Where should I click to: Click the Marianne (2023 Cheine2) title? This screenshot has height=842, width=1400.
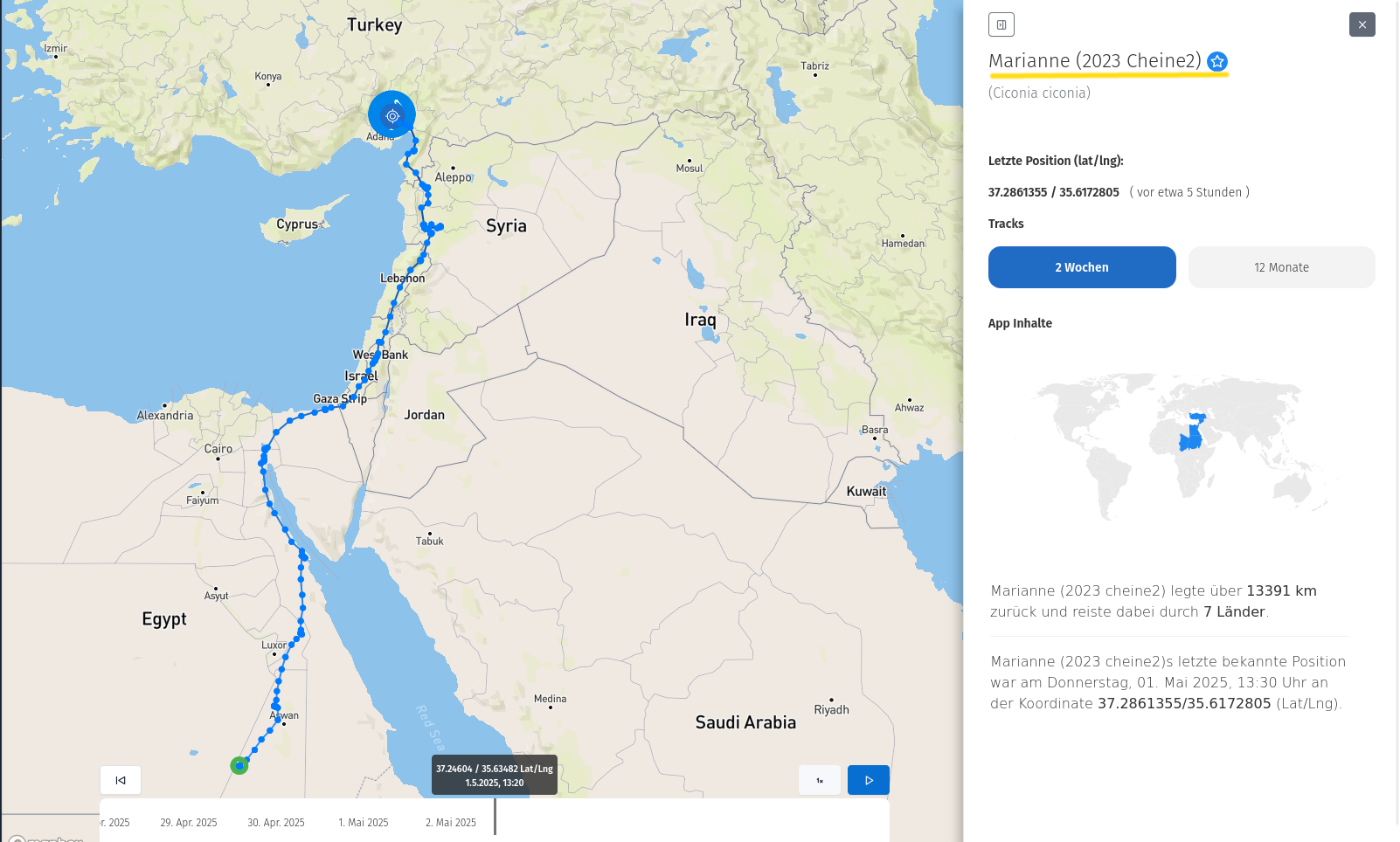(1094, 61)
